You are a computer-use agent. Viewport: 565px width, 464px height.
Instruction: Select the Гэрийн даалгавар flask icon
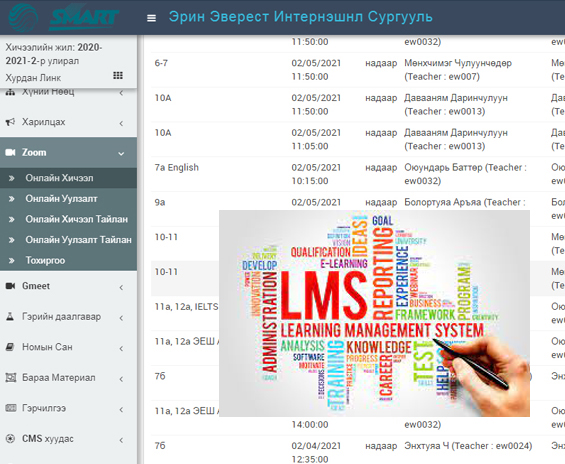[x=10, y=316]
